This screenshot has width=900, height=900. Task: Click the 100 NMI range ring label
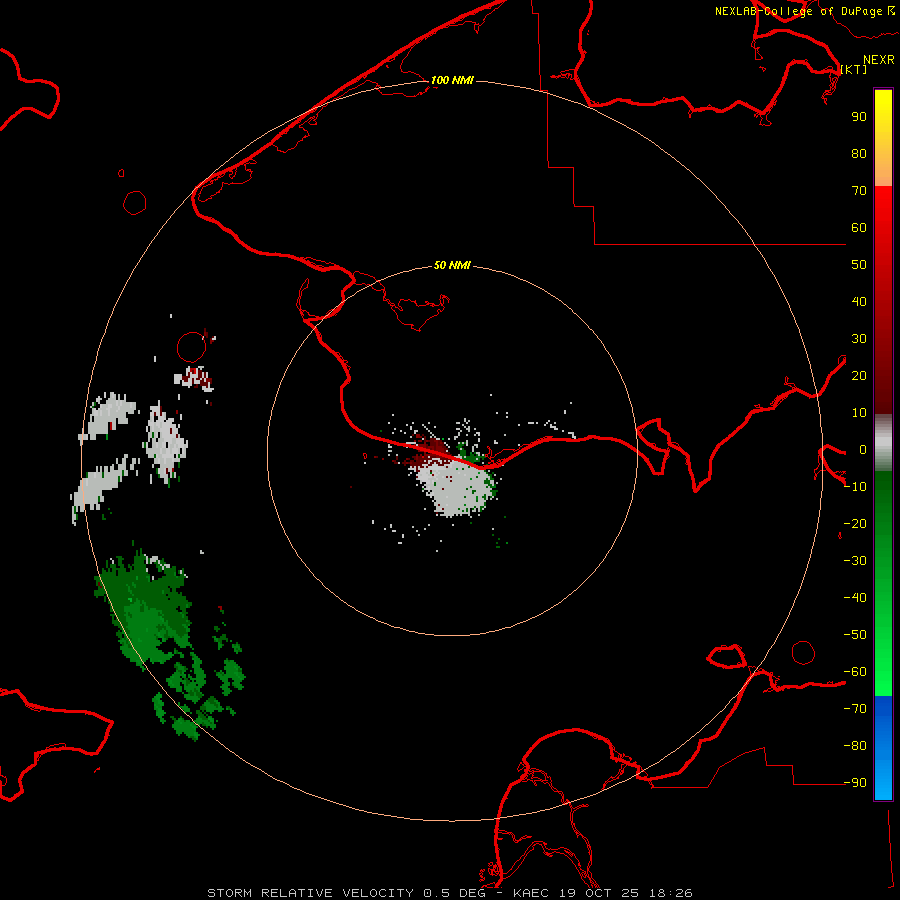[x=452, y=80]
